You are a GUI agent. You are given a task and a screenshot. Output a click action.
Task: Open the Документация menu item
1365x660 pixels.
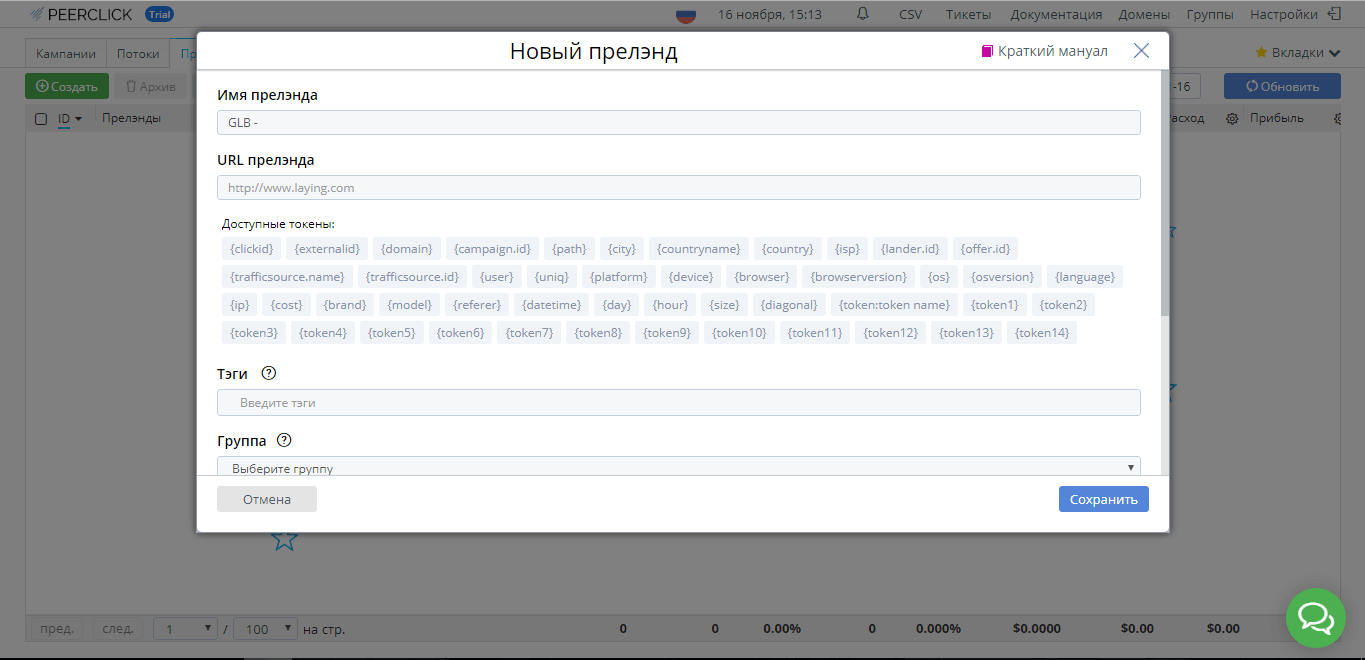click(1056, 14)
